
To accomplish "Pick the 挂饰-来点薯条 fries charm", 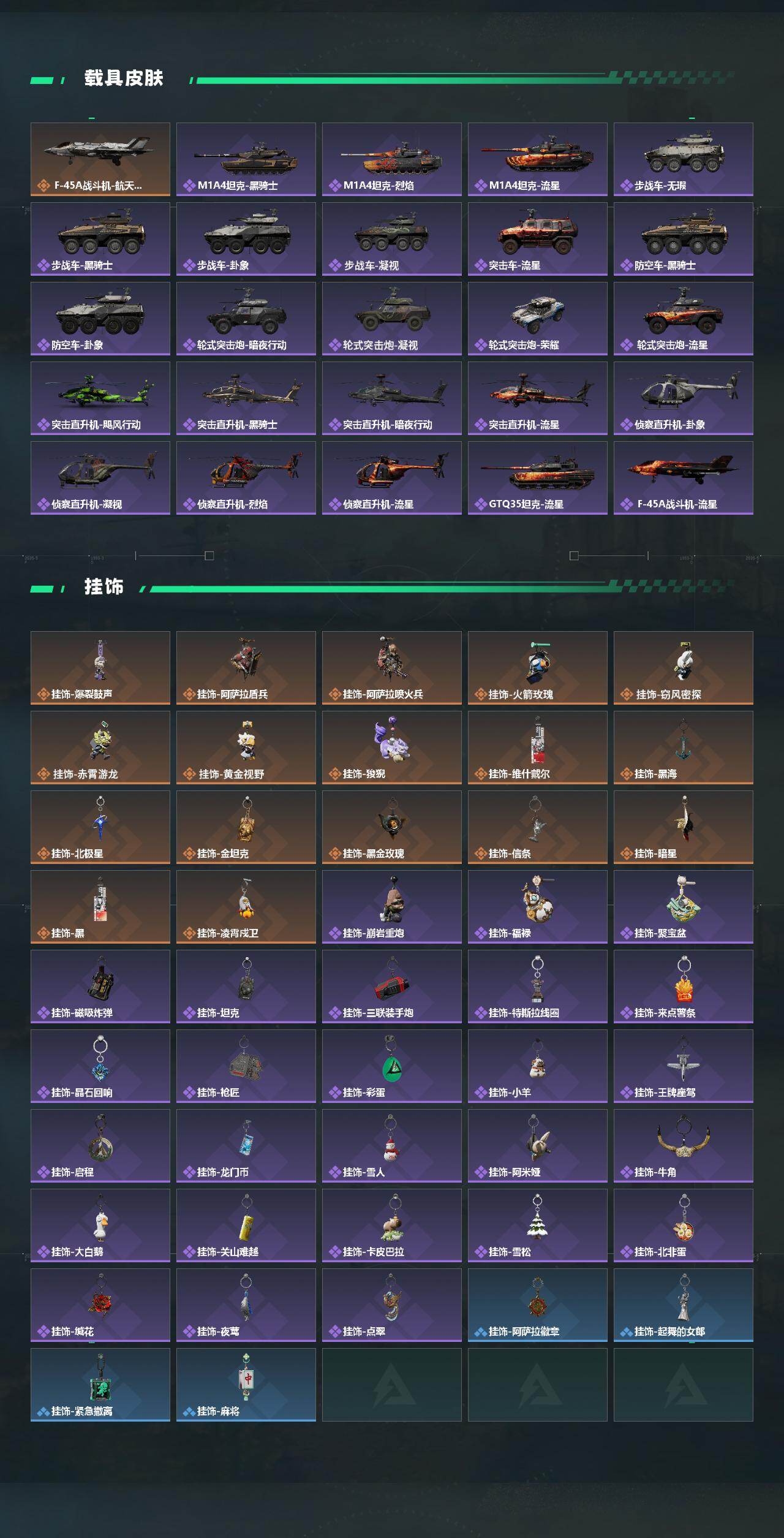I will coord(684,987).
